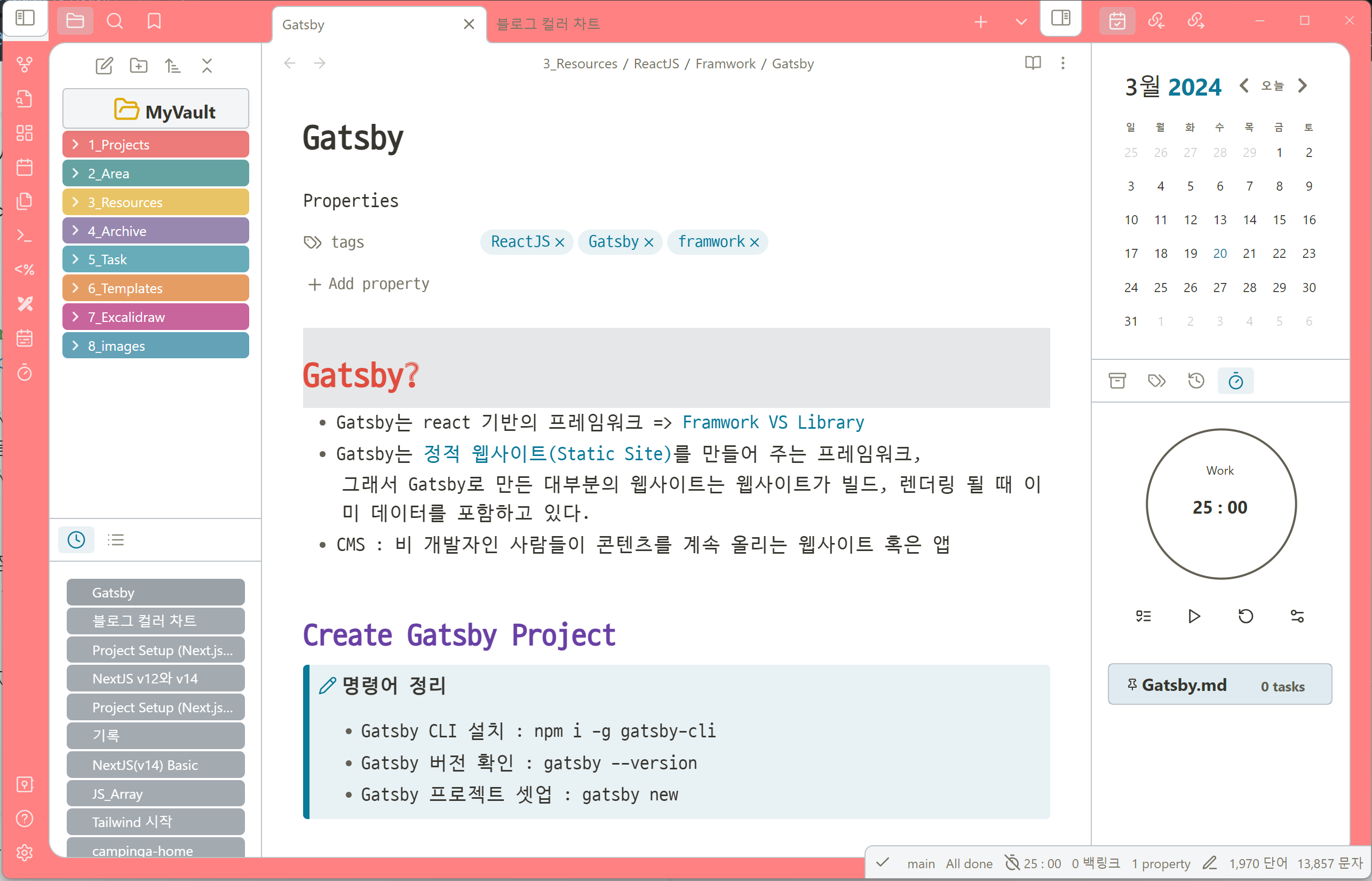Image resolution: width=1372 pixels, height=881 pixels.
Task: Navigate forward arrow in note header
Action: pyautogui.click(x=320, y=63)
